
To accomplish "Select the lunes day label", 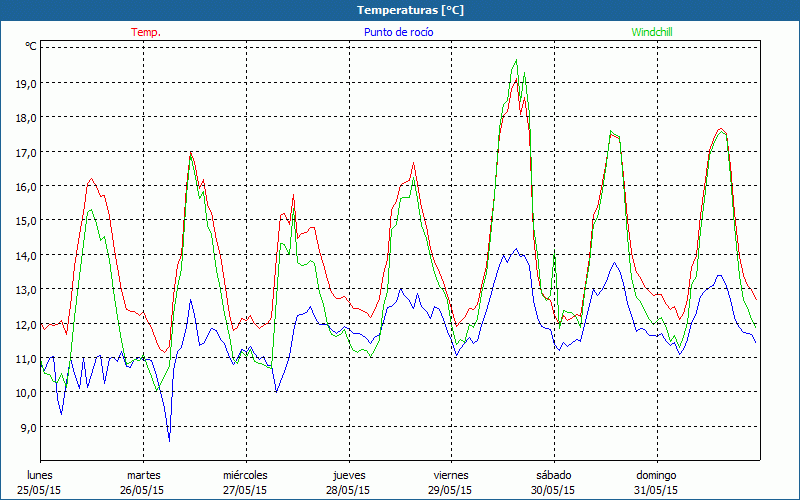I will pyautogui.click(x=40, y=475).
